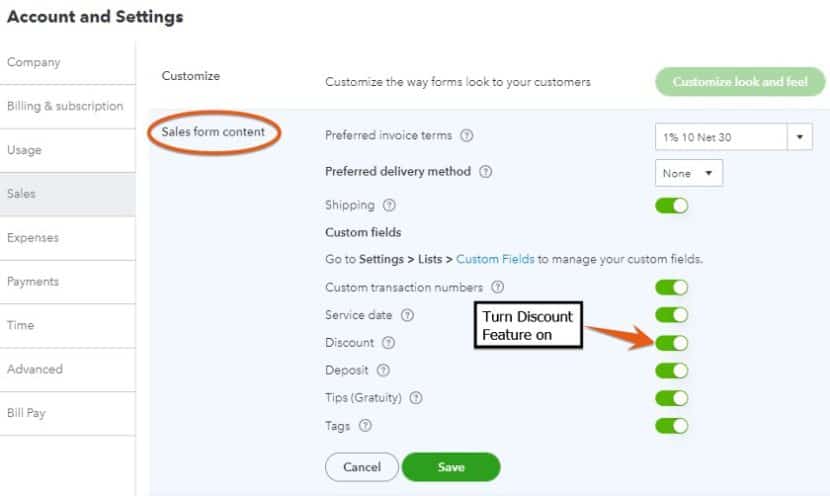Click the Cancel button

362,467
